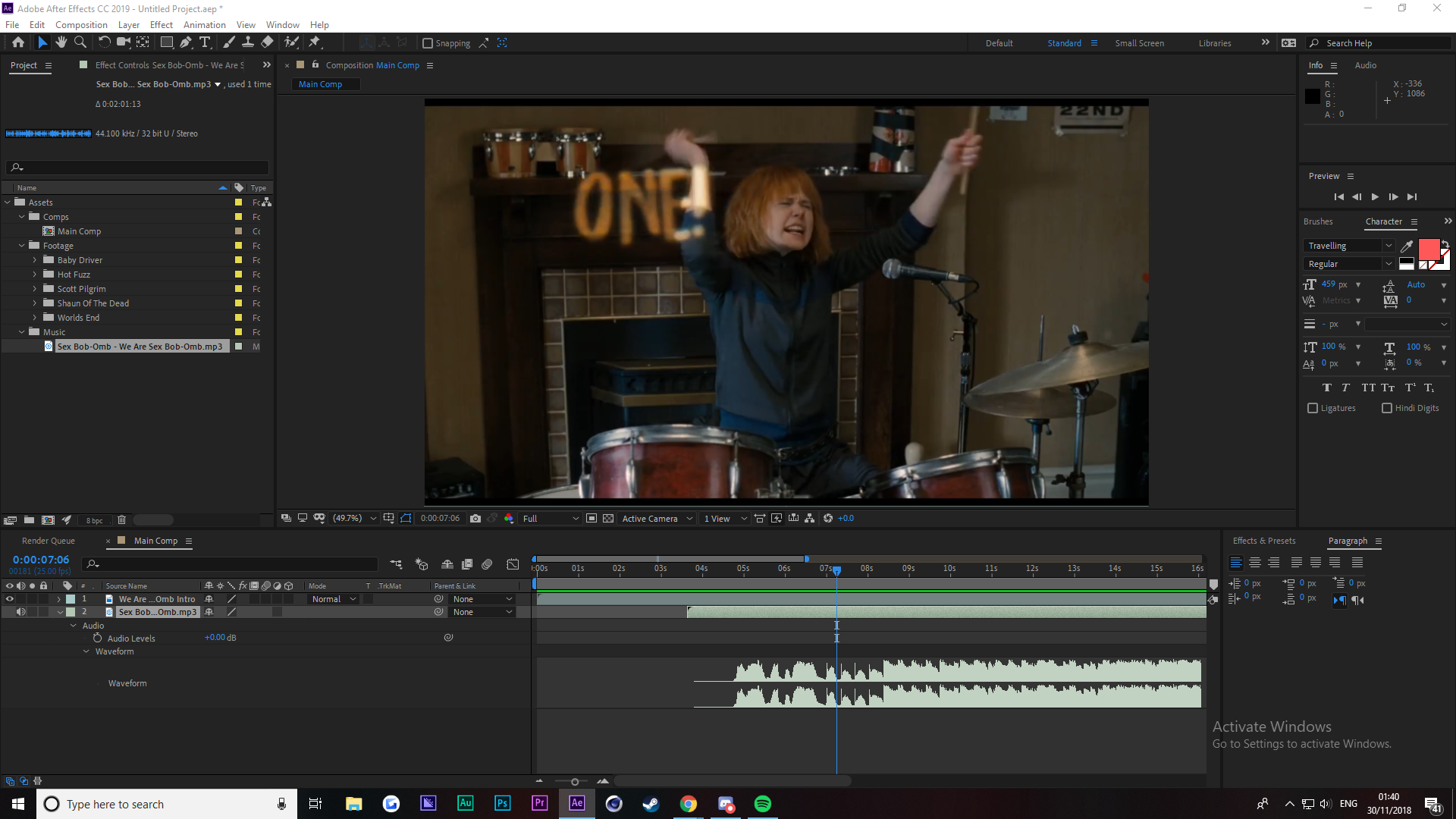Play the preview

pos(1375,196)
